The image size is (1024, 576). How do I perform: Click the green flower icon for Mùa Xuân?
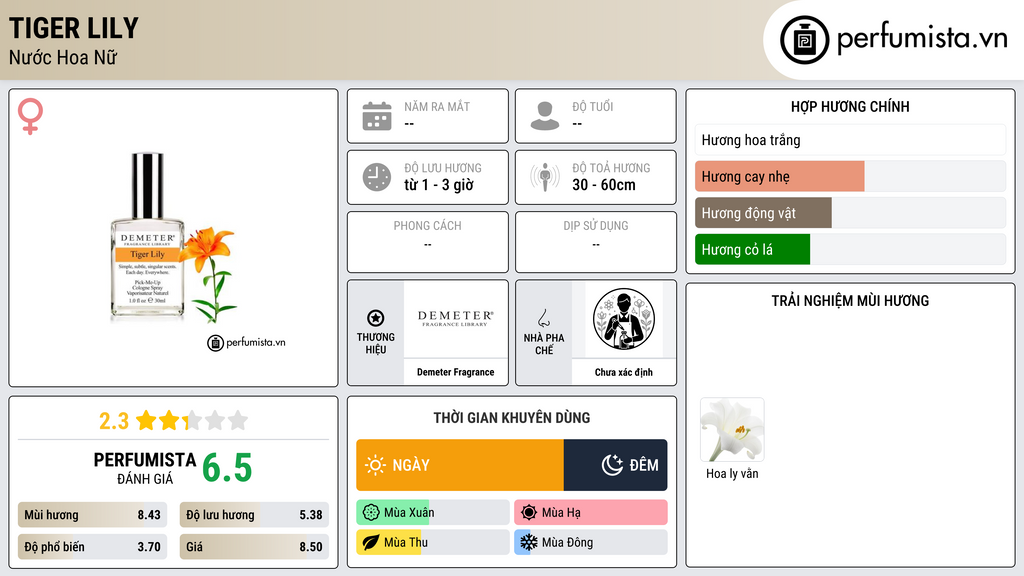370,513
